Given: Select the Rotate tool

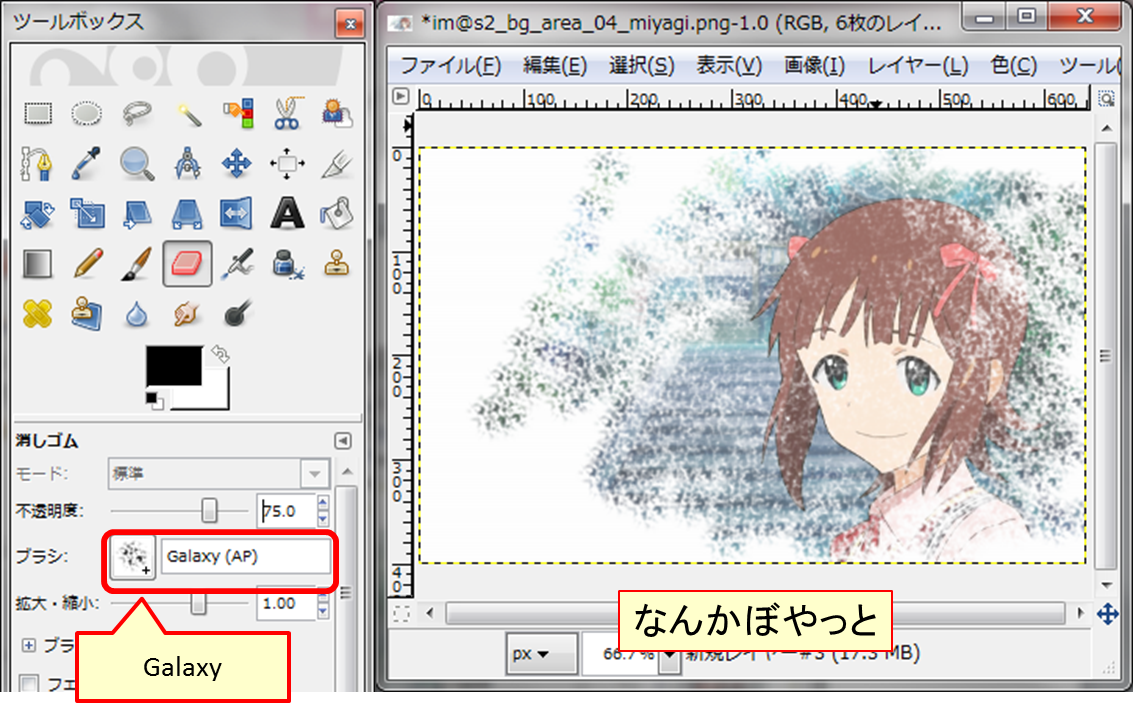Looking at the screenshot, I should [38, 214].
